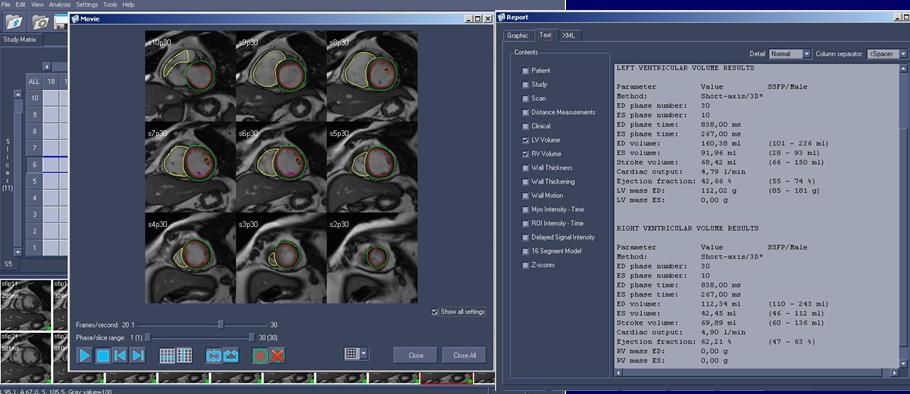
Task: Enable the Clinical checkbox
Action: (525, 126)
